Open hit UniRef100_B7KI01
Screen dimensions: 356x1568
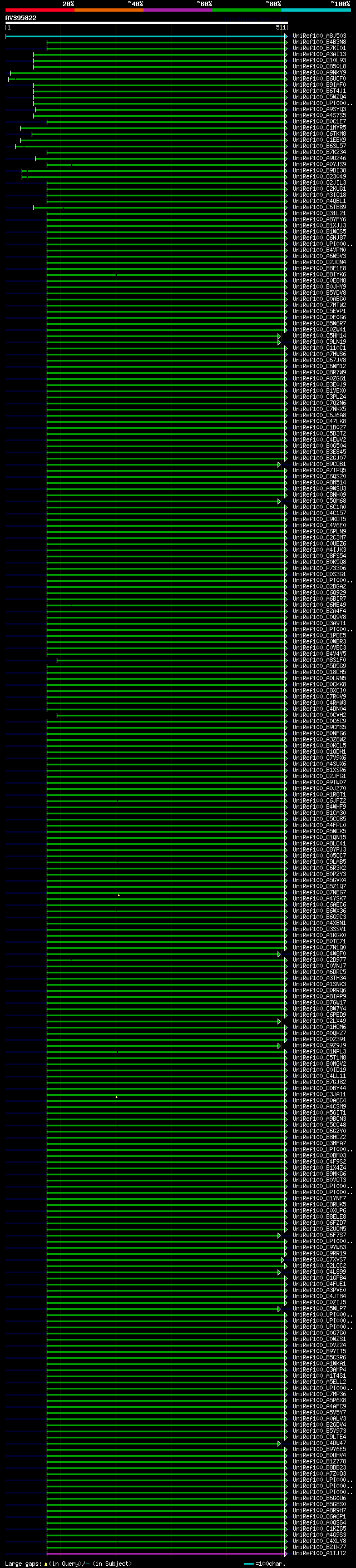point(319,48)
